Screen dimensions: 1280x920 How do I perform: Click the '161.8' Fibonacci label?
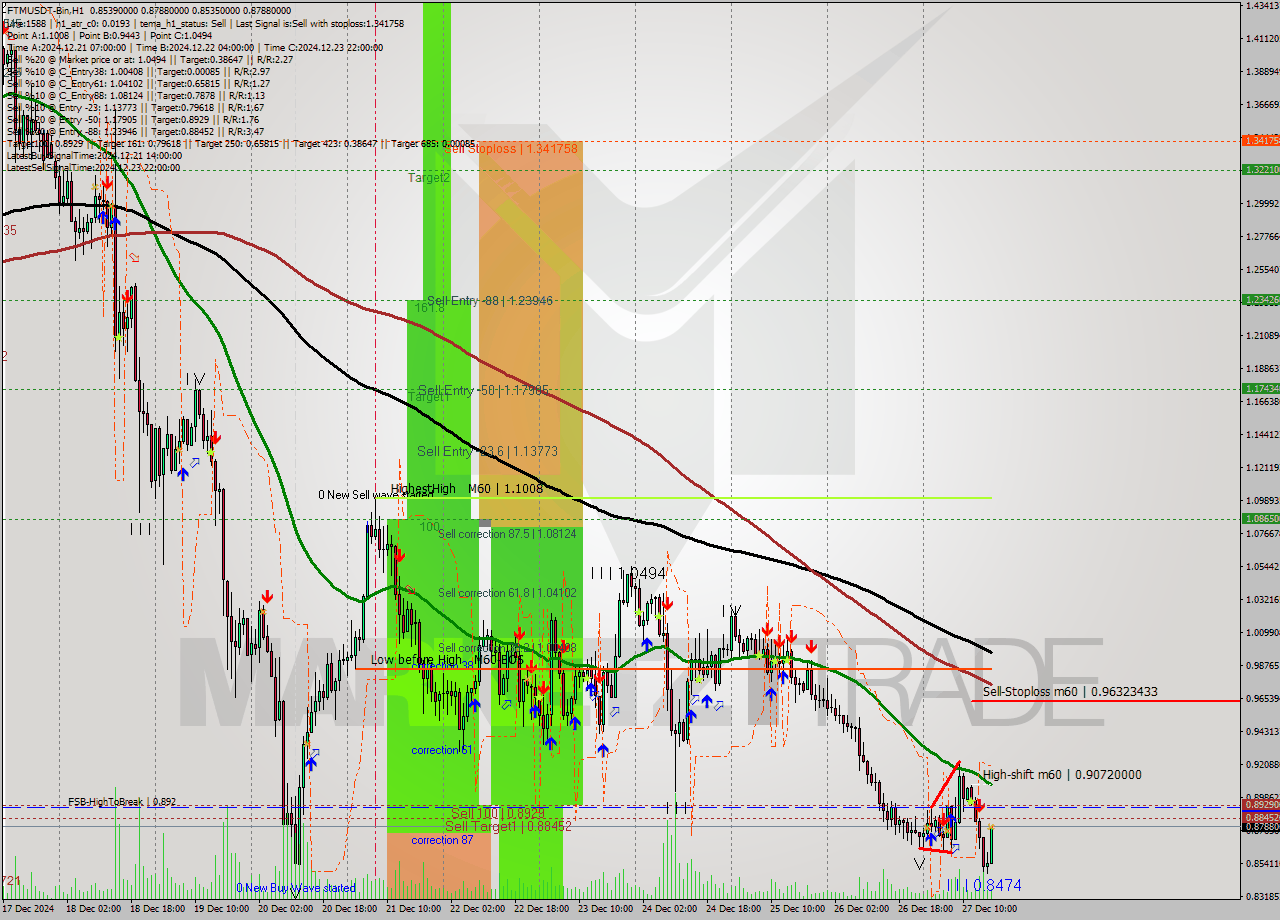429,308
